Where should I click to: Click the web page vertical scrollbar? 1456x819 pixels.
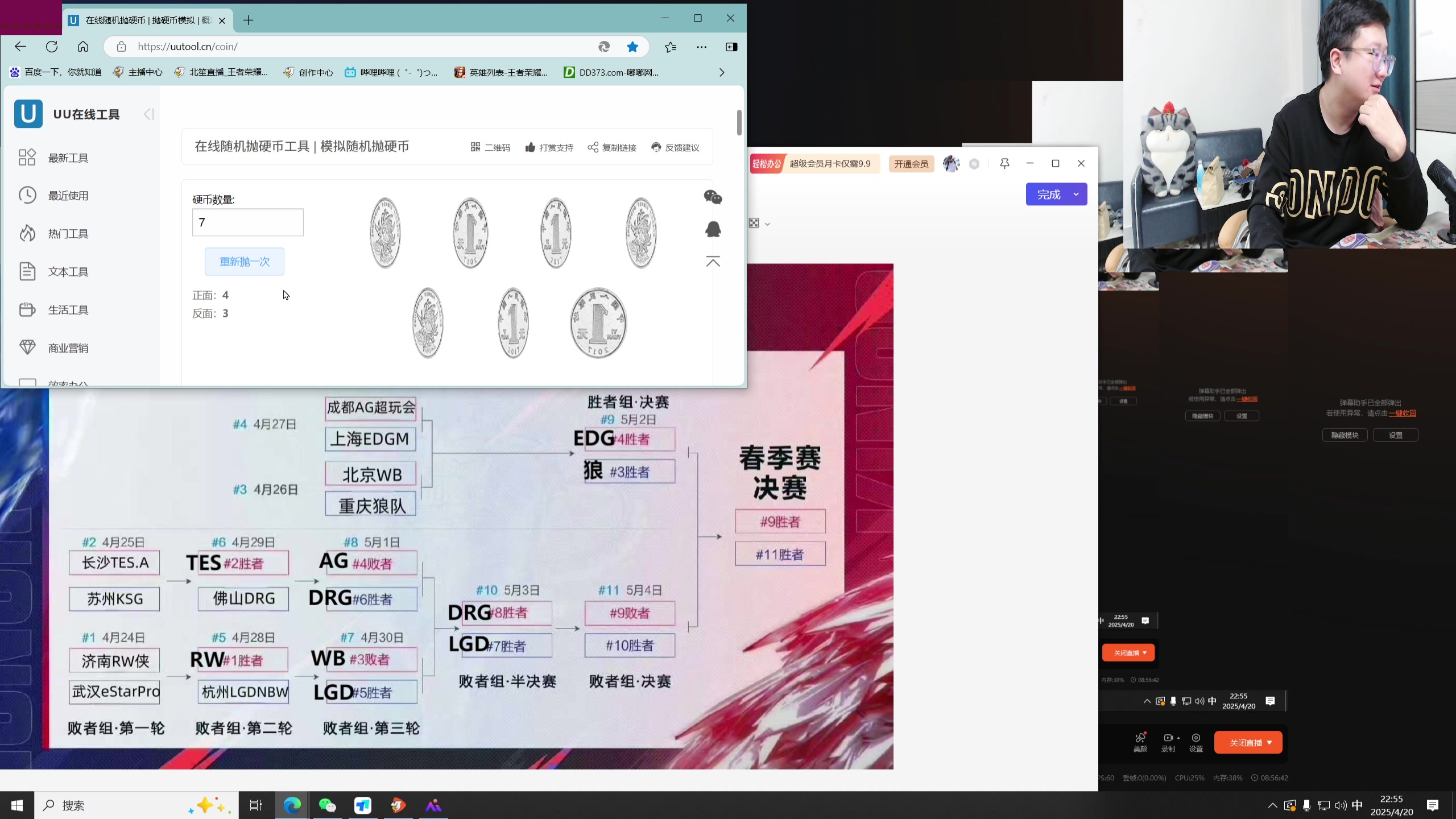(x=739, y=122)
